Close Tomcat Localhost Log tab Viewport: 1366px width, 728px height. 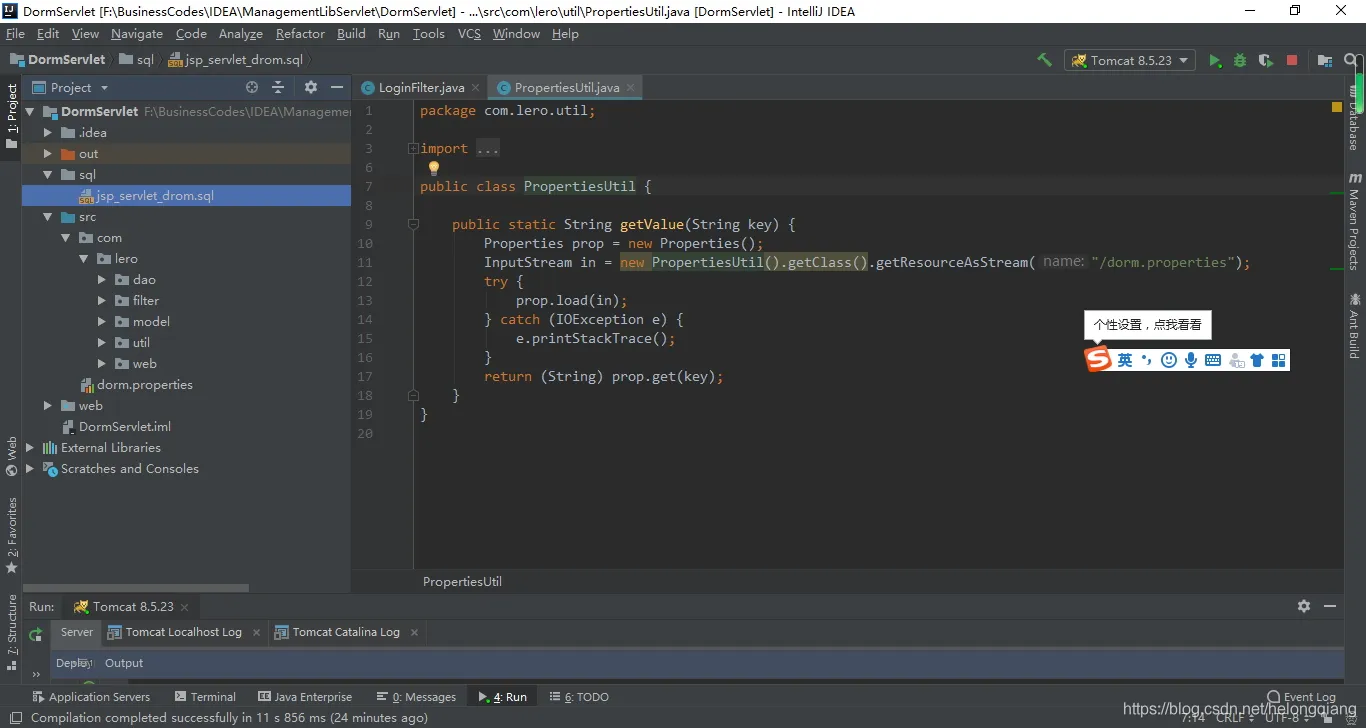256,632
